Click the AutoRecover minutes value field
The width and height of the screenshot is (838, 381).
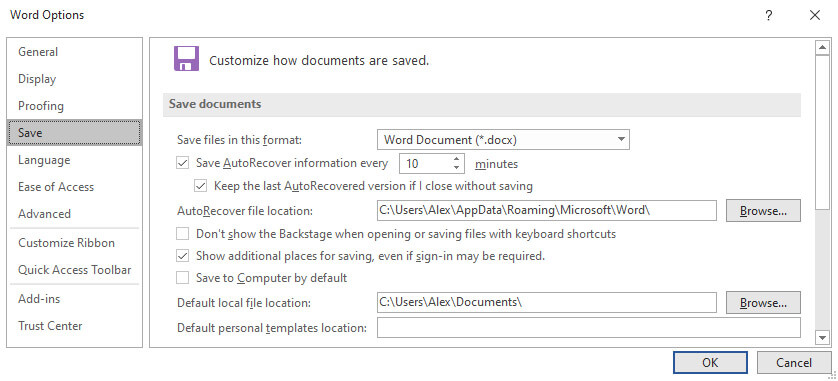[425, 164]
